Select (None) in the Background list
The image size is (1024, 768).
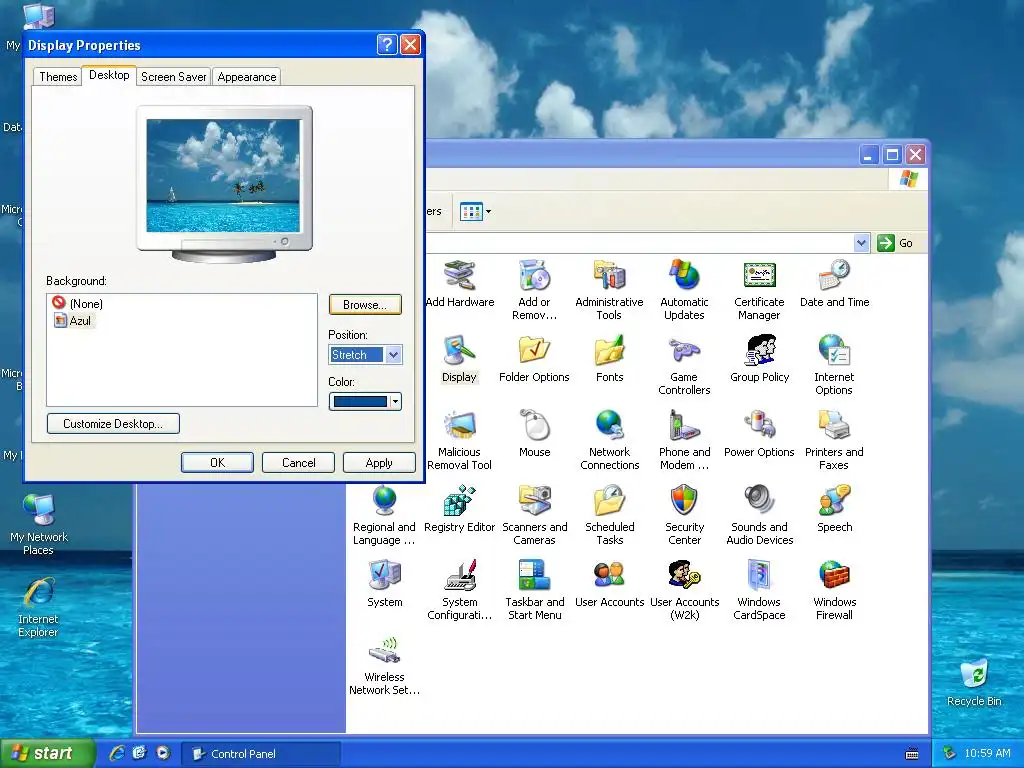tap(78, 304)
